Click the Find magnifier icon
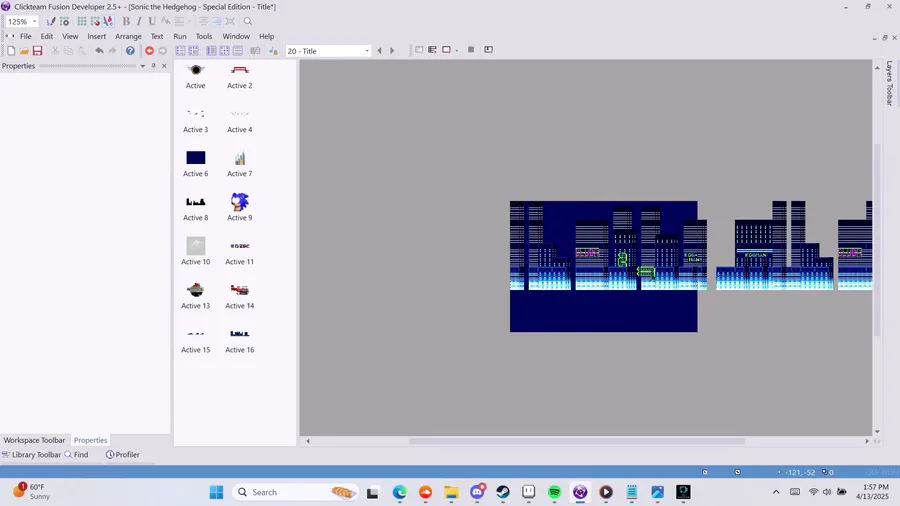This screenshot has width=900, height=506. point(68,454)
